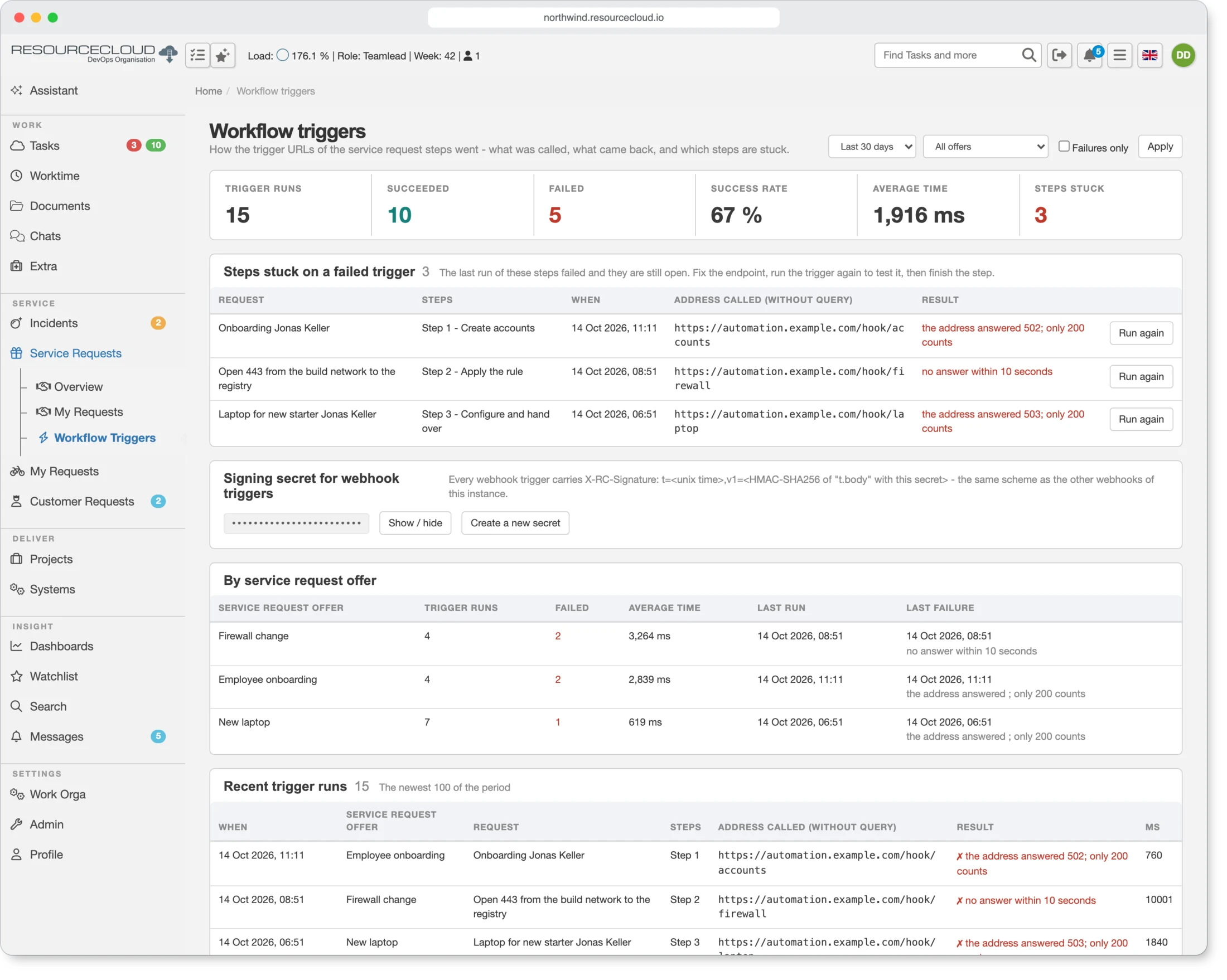Go to Tasks in sidebar
1227x980 pixels.
[45, 145]
